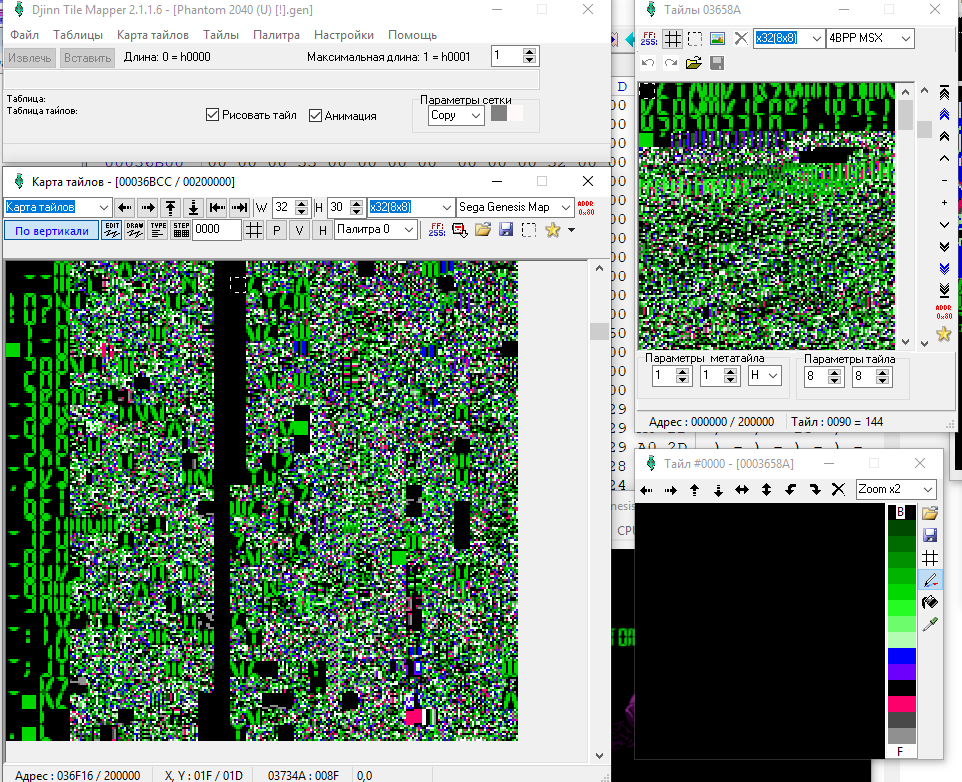This screenshot has height=782, width=962.
Task: Click favorites star in tile map toolbar
Action: 552,230
